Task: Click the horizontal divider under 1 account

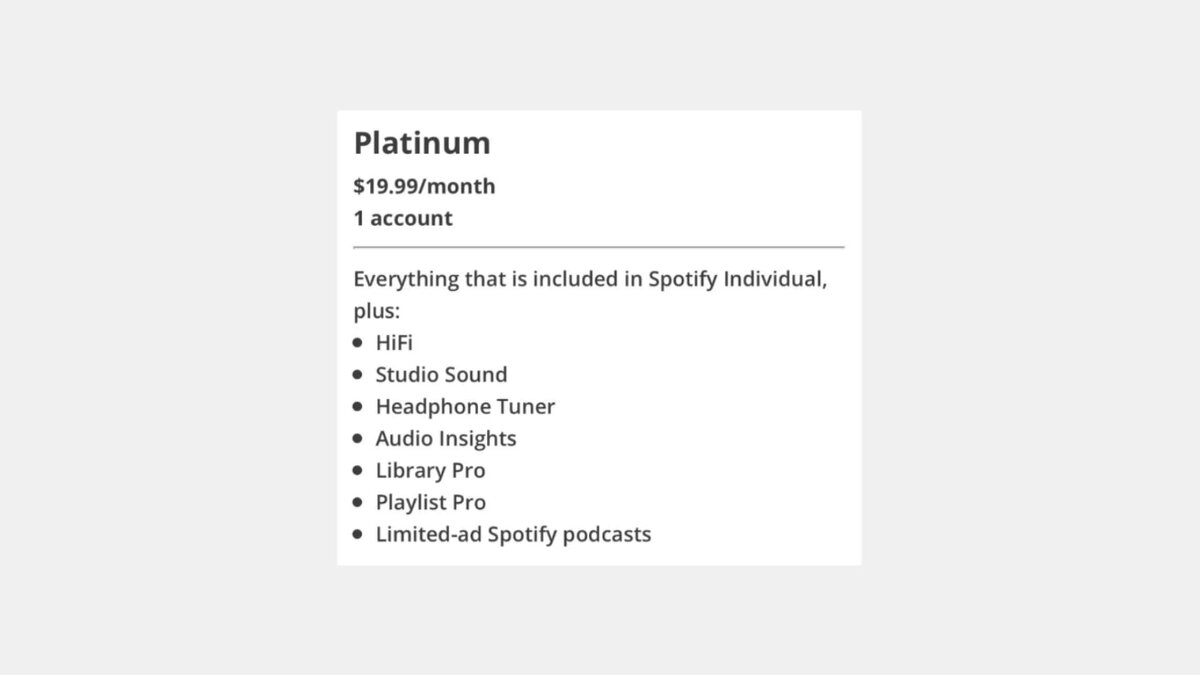Action: pyautogui.click(x=599, y=246)
